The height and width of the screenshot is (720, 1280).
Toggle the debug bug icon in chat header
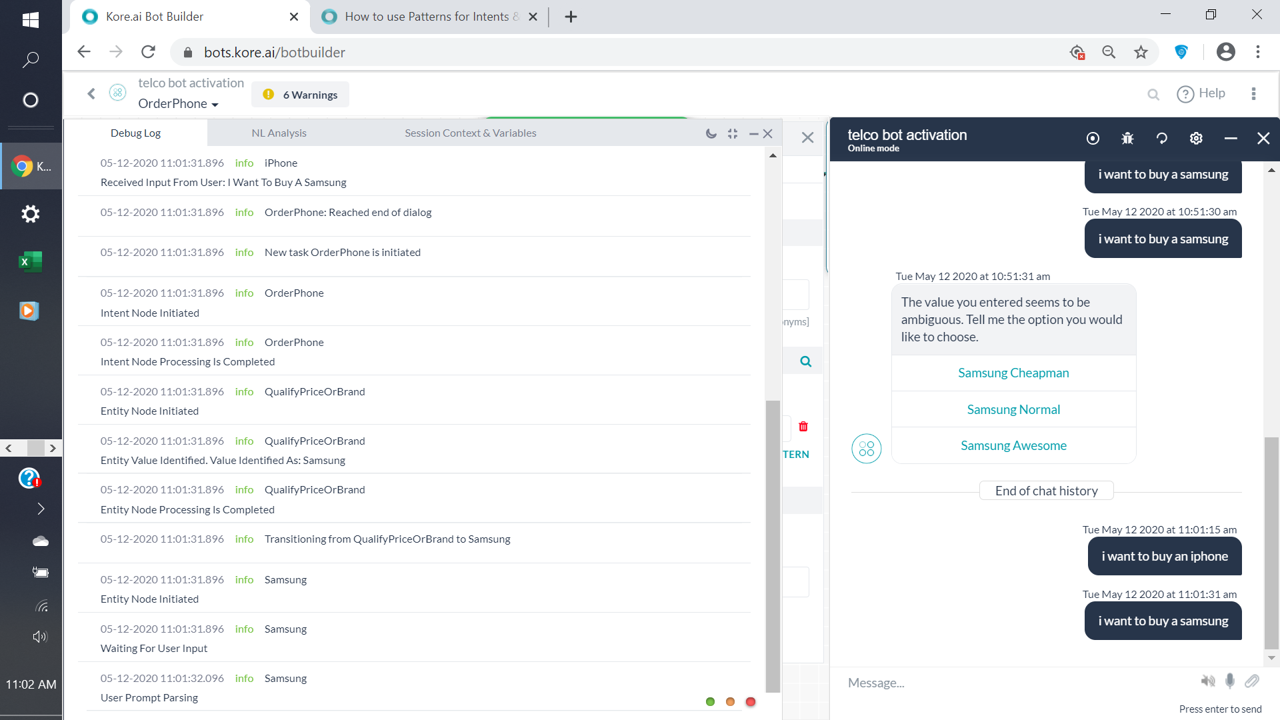click(1127, 138)
